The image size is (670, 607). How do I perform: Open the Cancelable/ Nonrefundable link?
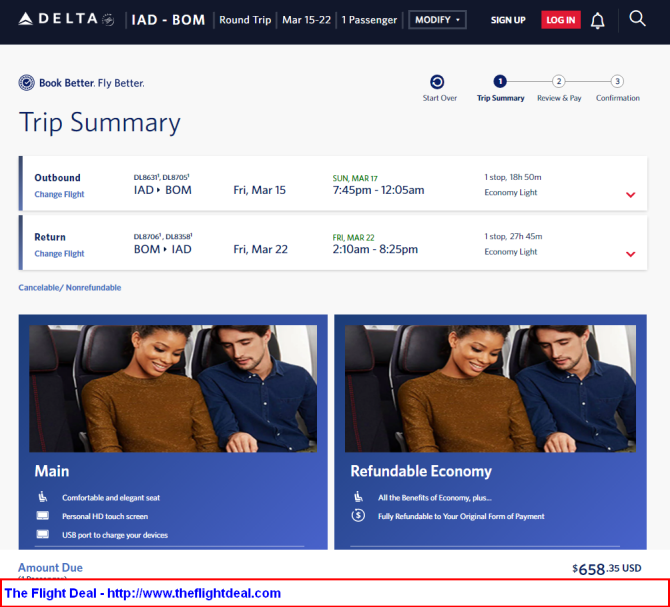coord(70,287)
